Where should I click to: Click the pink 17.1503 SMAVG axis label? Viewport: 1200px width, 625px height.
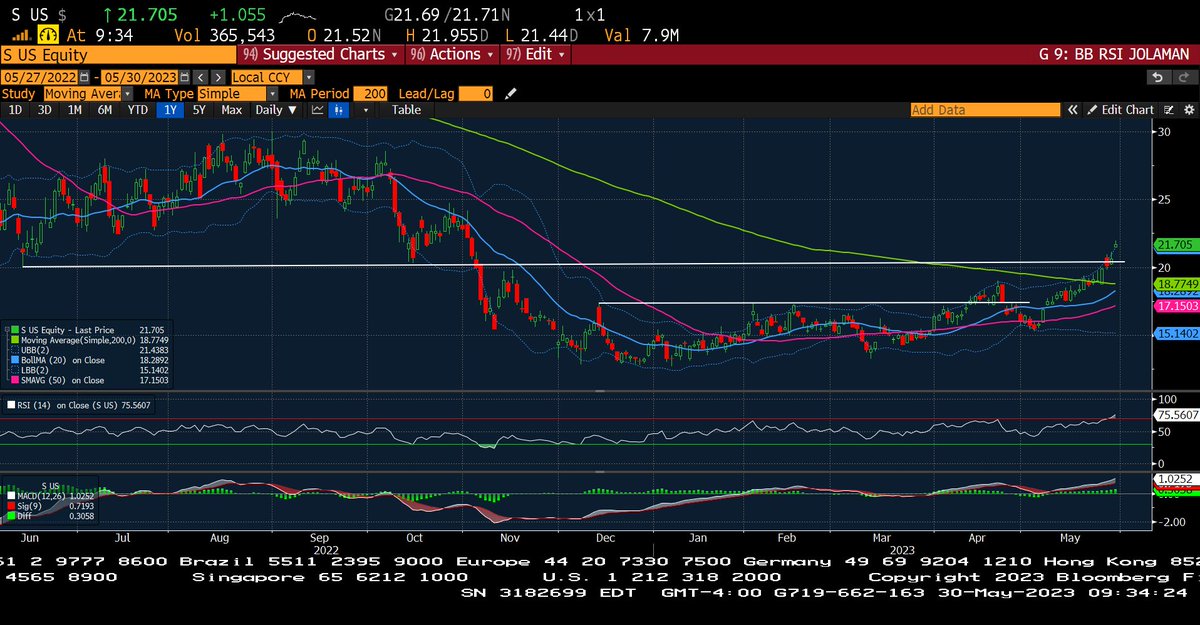point(1175,305)
